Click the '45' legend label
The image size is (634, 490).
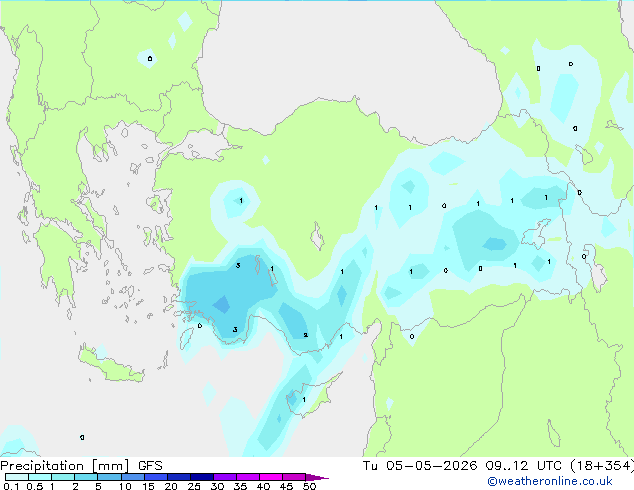pos(286,486)
